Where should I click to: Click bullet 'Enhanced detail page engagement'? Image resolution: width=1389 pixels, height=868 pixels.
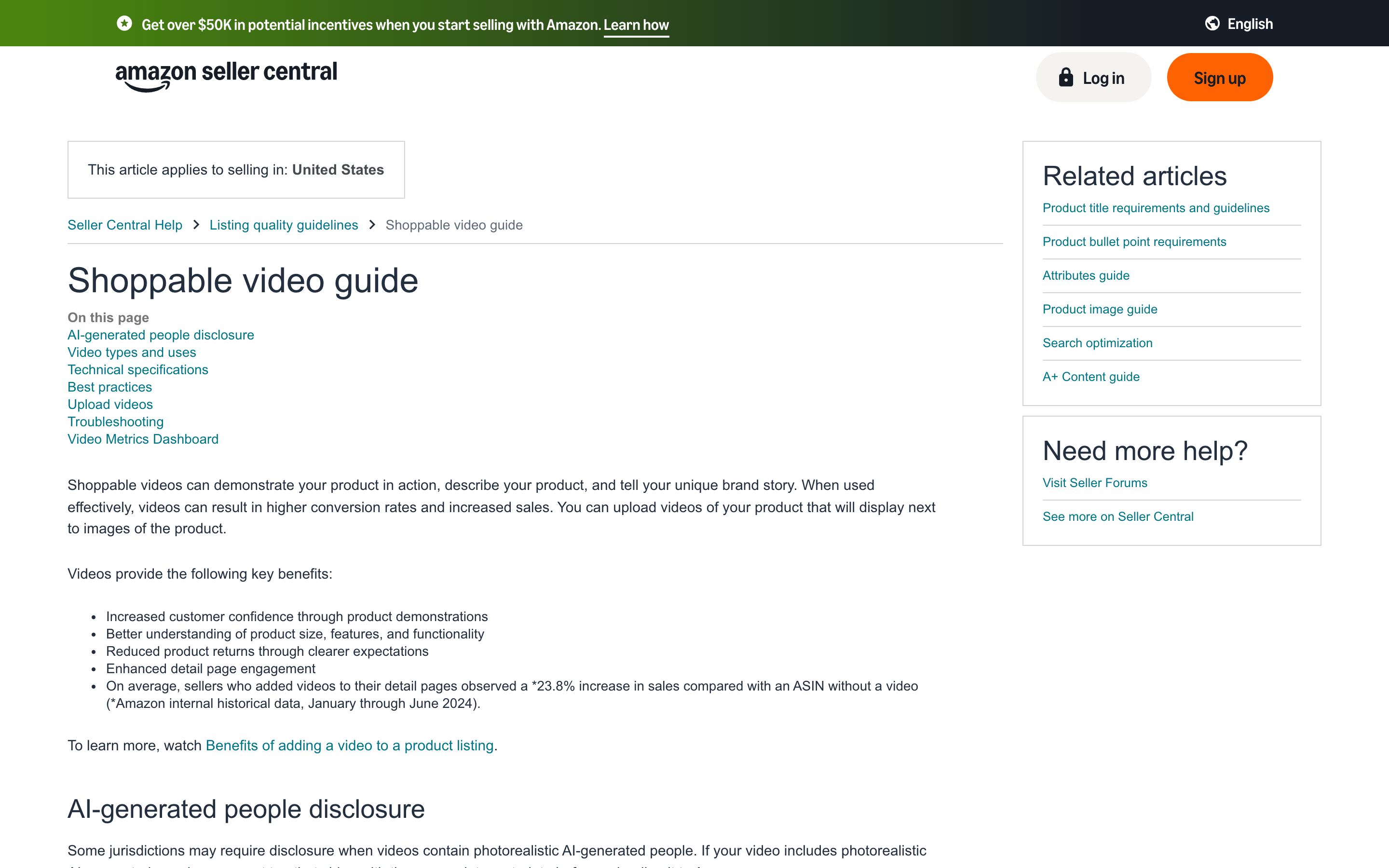pos(211,669)
